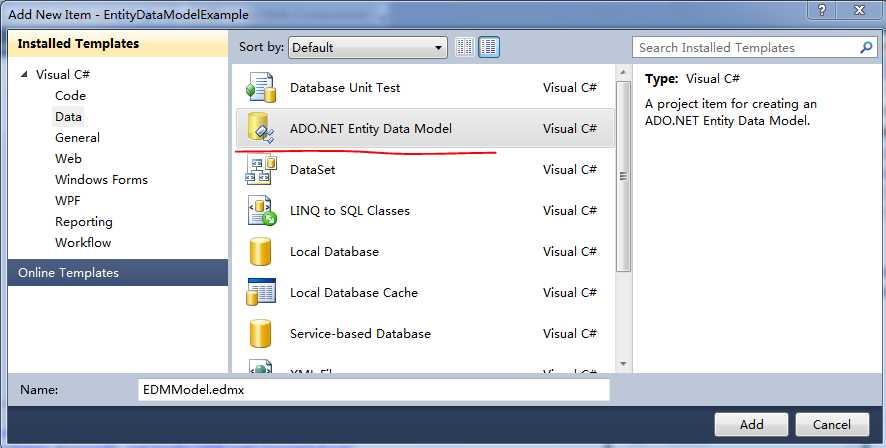The image size is (886, 448).
Task: Switch to small icons view
Action: (464, 47)
